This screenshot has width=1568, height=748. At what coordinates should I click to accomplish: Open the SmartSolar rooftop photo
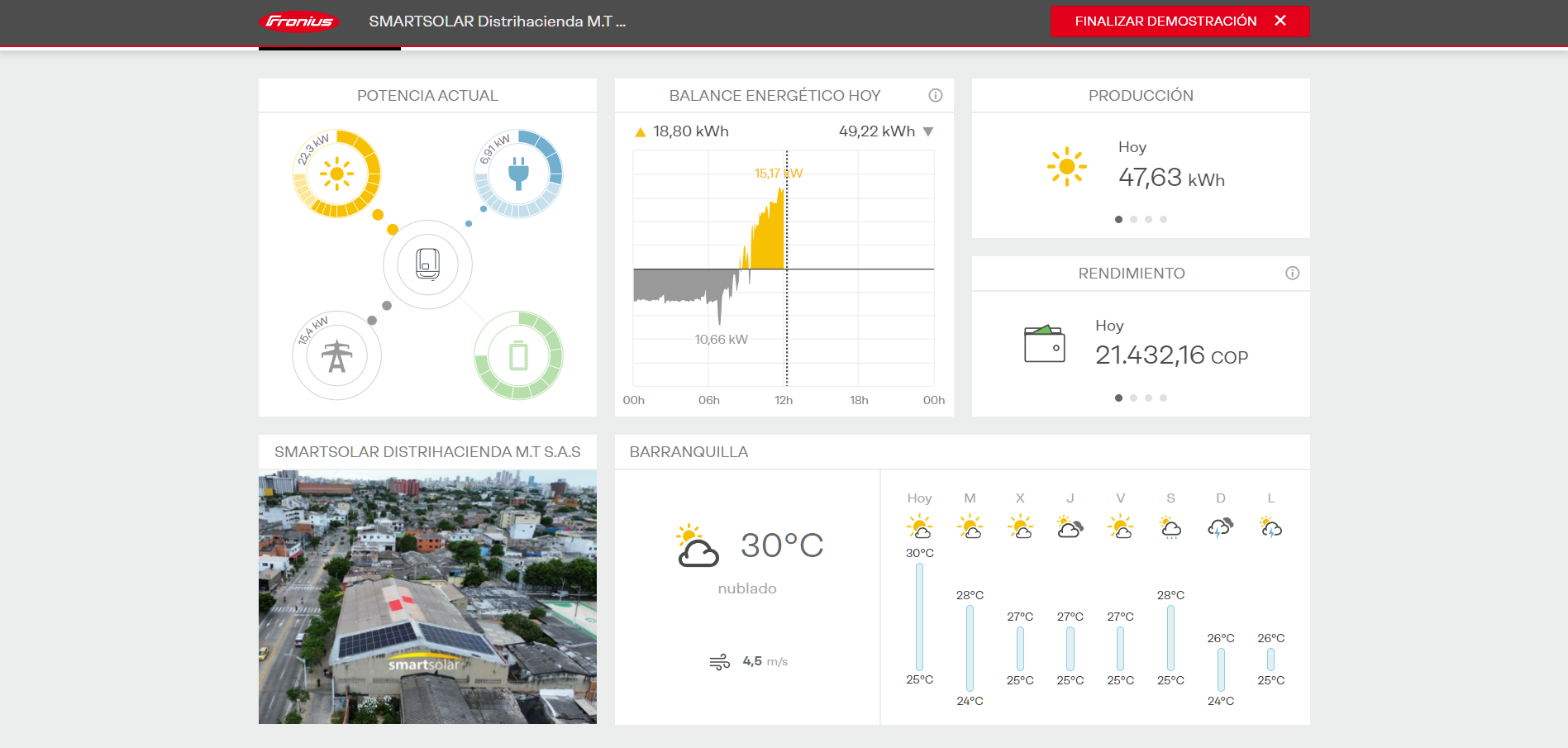point(427,597)
